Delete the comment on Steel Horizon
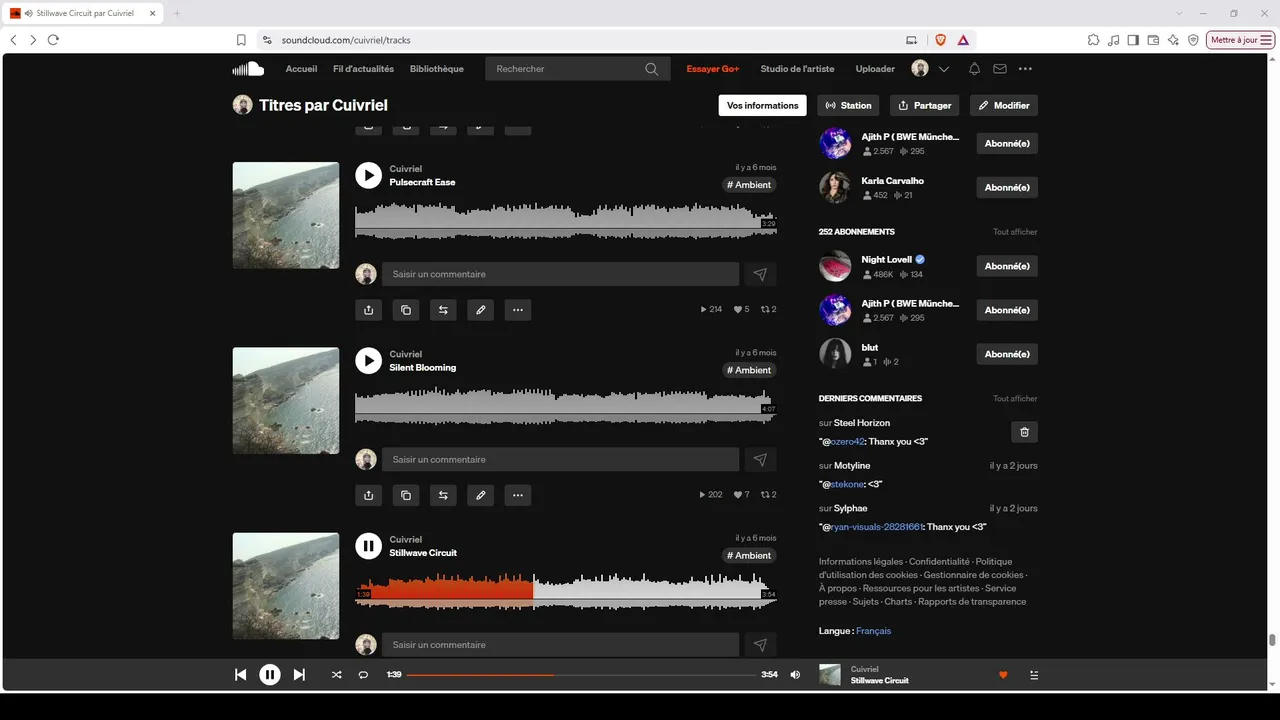This screenshot has width=1280, height=720. pos(1024,432)
